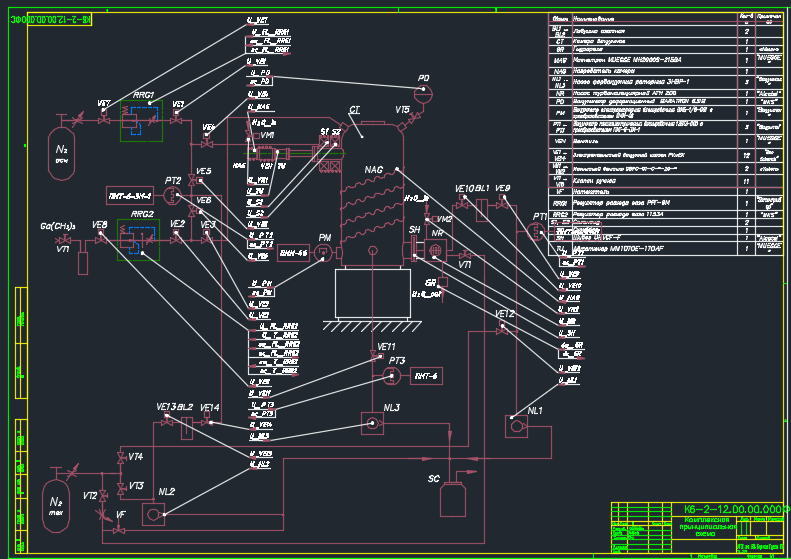Select the Ga(CH₃)₃ source label
The image size is (791, 559).
click(58, 226)
